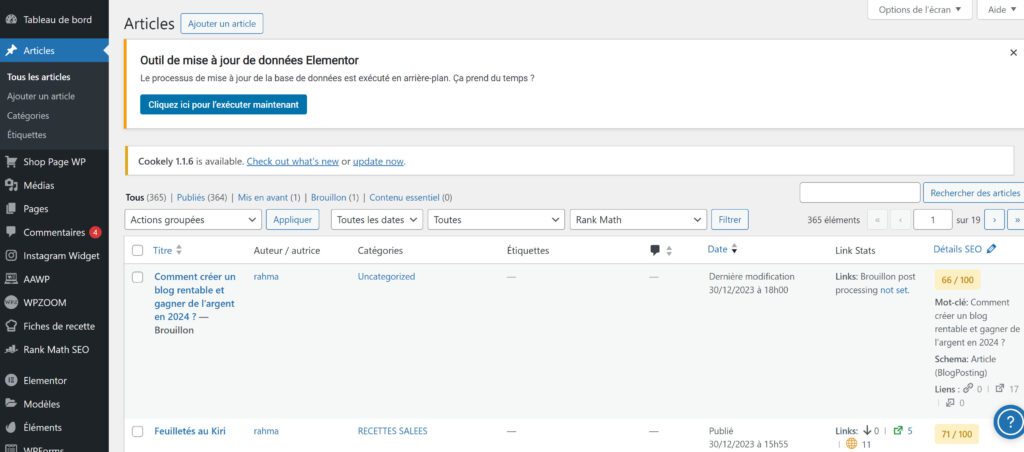Click the Articles pushpin icon in sidebar

(10, 50)
